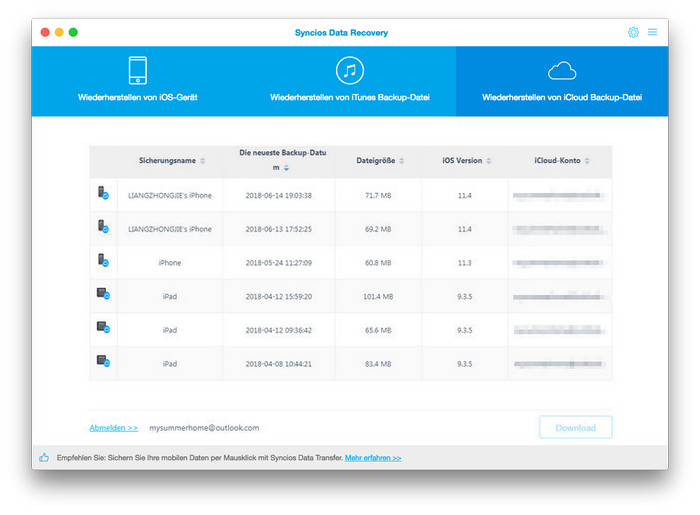Click the phone icon for iOS device recovery
700x515 pixels.
click(138, 71)
